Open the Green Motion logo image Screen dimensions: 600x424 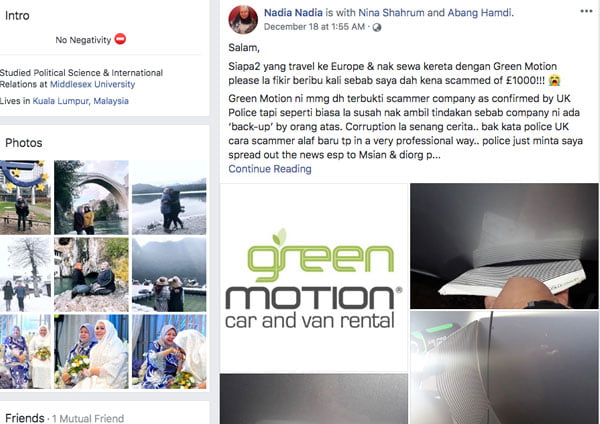pos(314,277)
